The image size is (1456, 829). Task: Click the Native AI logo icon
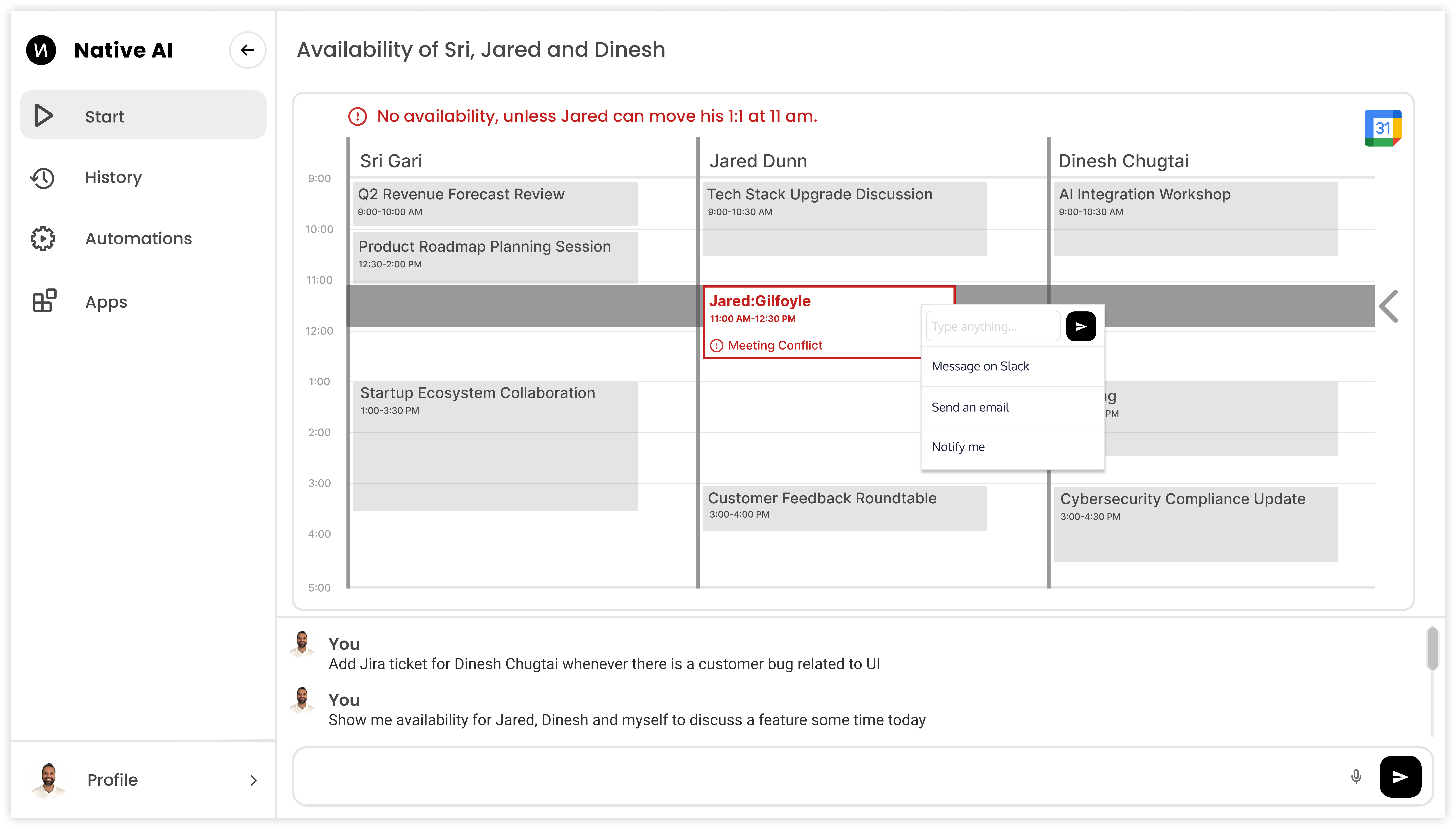pyautogui.click(x=41, y=50)
